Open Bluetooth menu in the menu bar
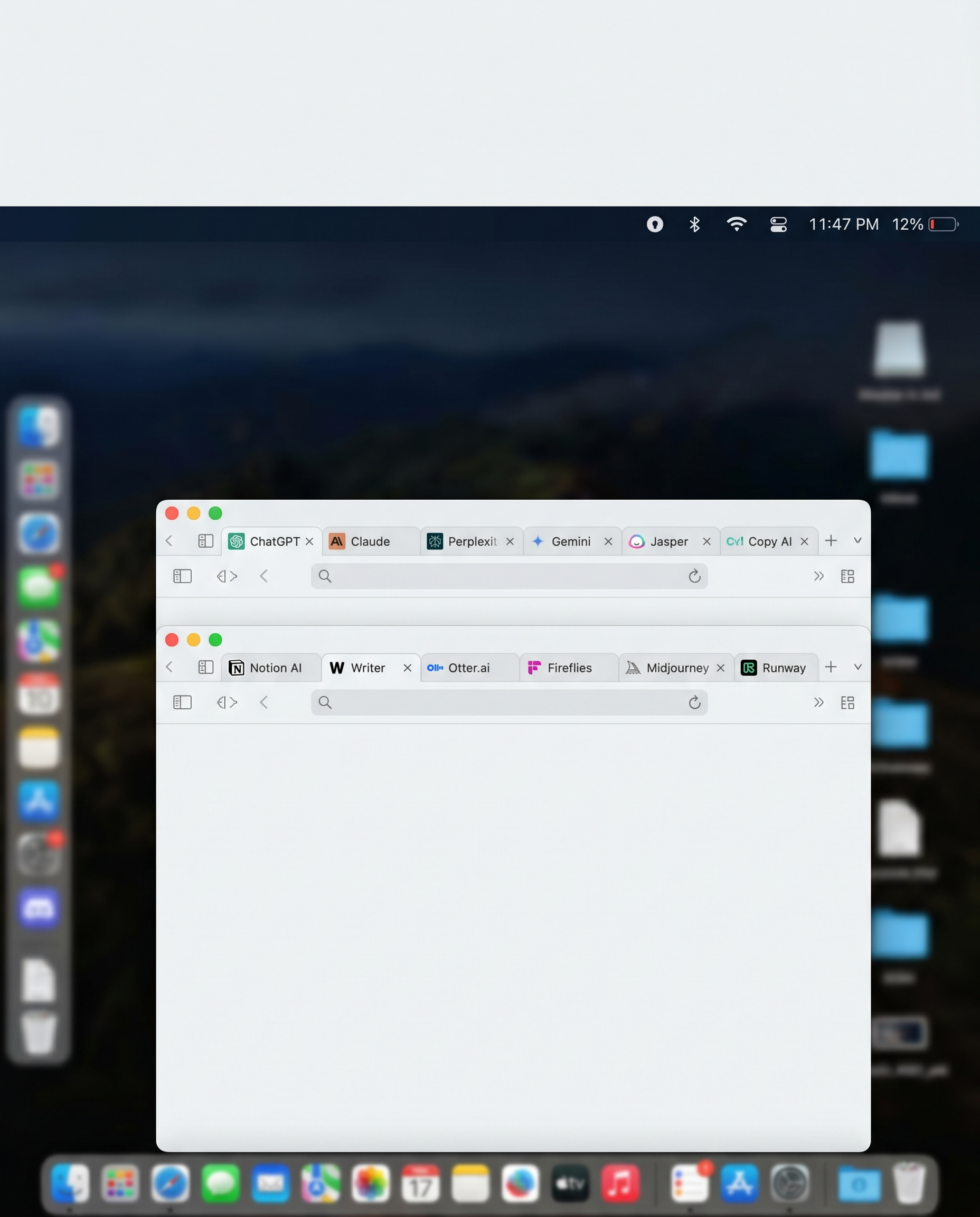The width and height of the screenshot is (980, 1217). click(x=694, y=225)
